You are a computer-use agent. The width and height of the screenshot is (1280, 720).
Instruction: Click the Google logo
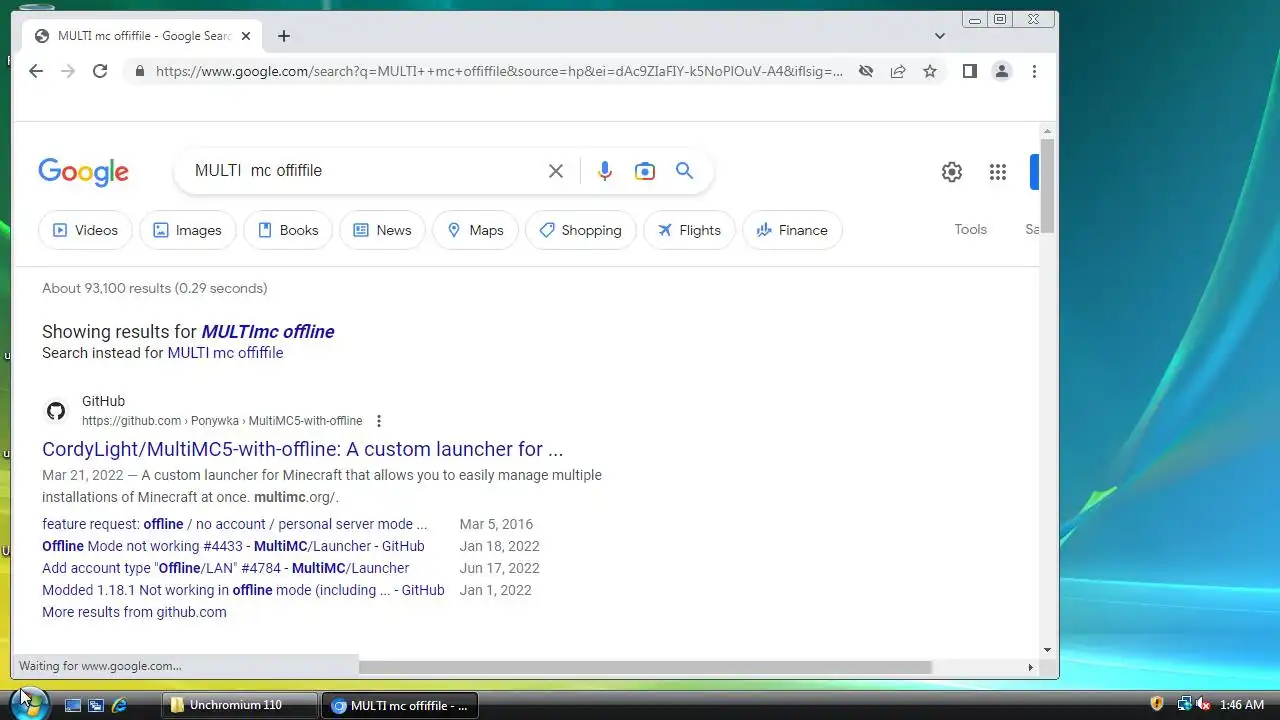pyautogui.click(x=83, y=172)
